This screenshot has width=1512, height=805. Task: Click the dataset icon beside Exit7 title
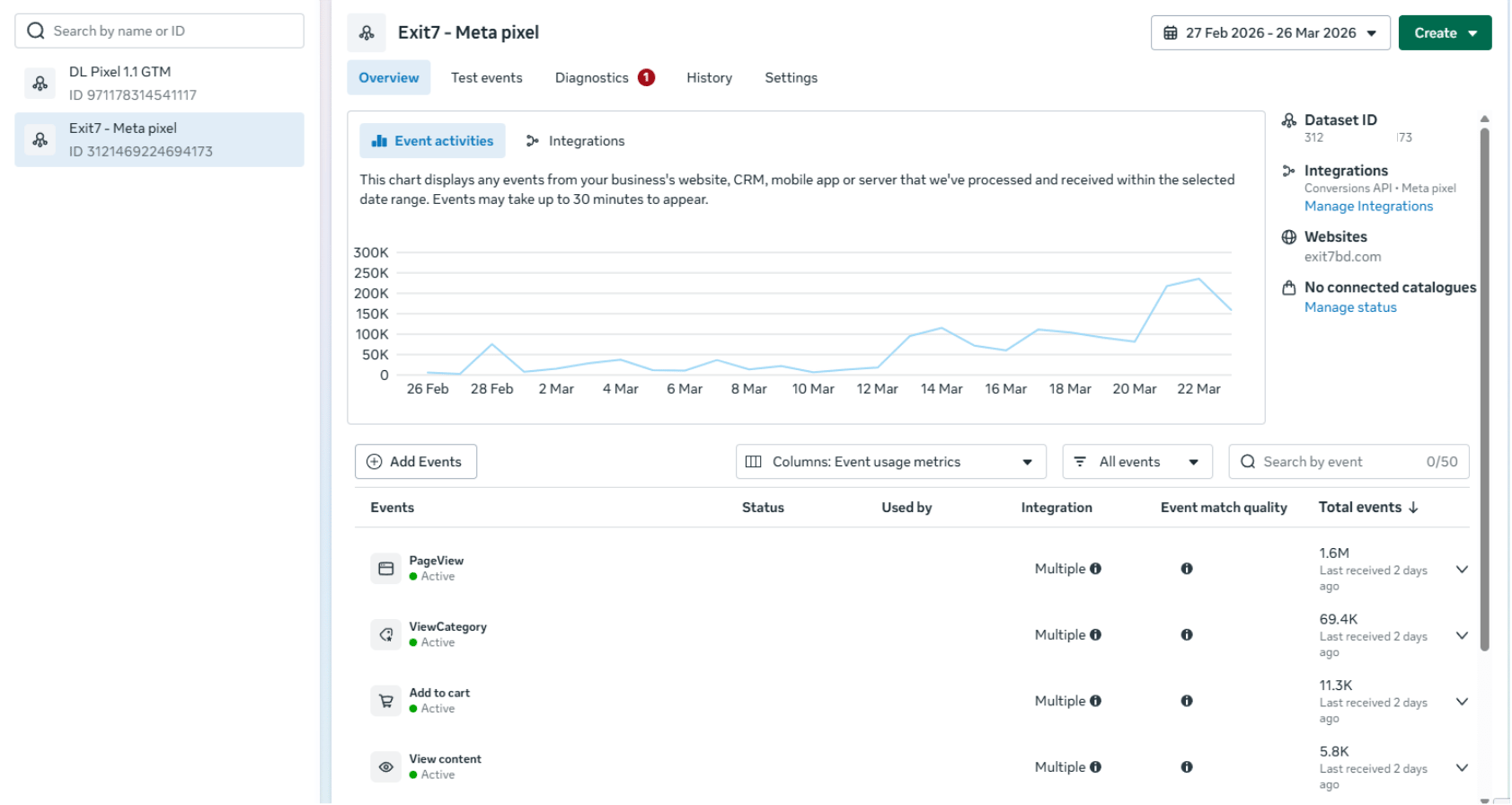click(367, 32)
